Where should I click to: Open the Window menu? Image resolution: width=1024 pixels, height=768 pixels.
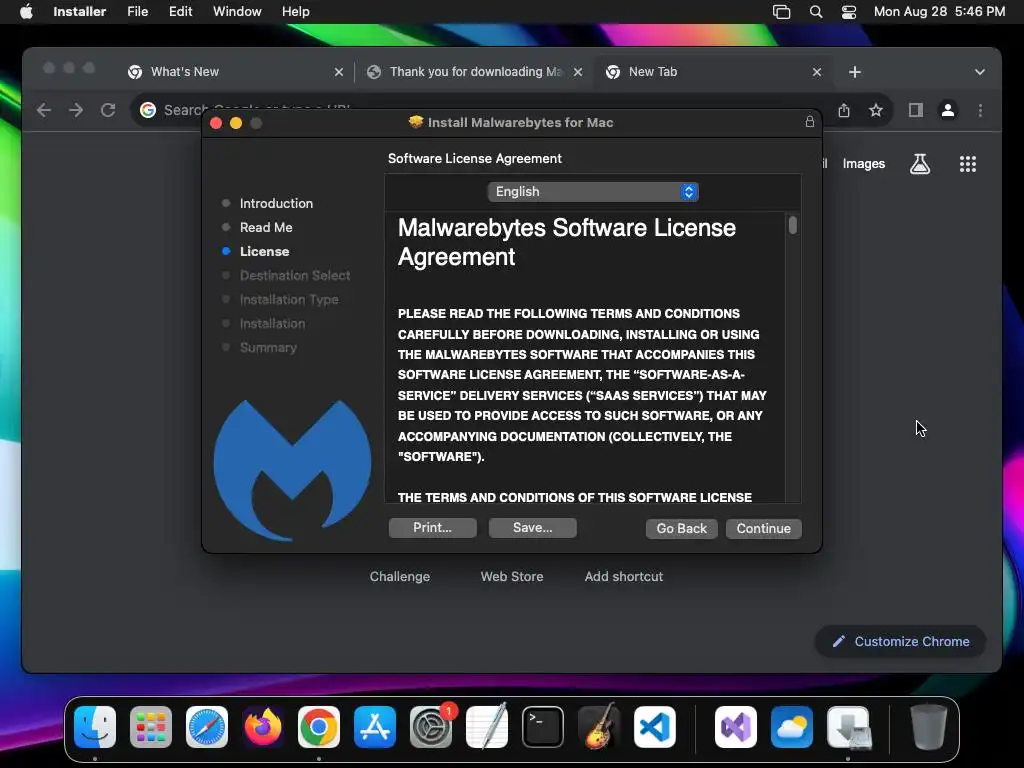coord(237,12)
